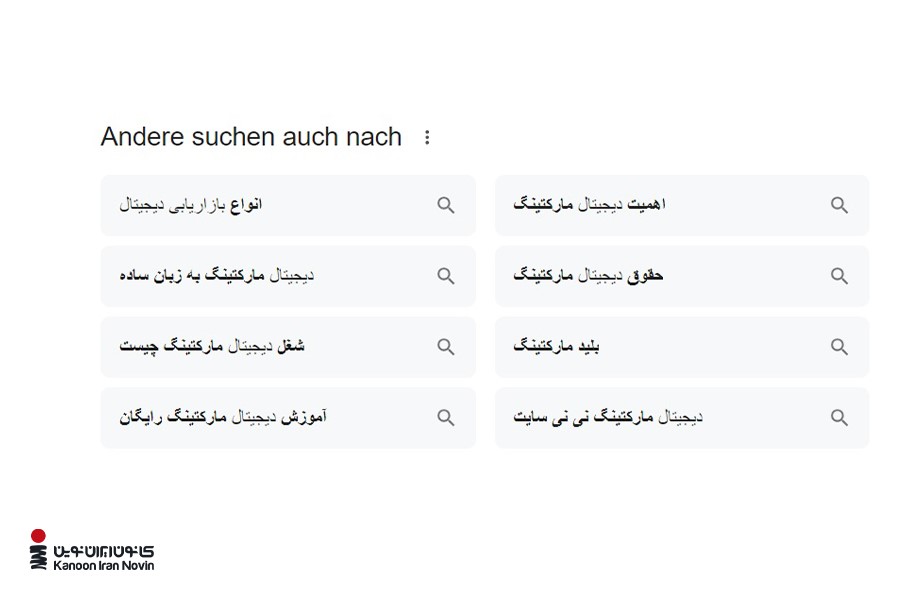Screen dimensions: 900x600
Task: Choose the حقوق دیجیتال مارکتینگ related search
Action: coord(588,276)
